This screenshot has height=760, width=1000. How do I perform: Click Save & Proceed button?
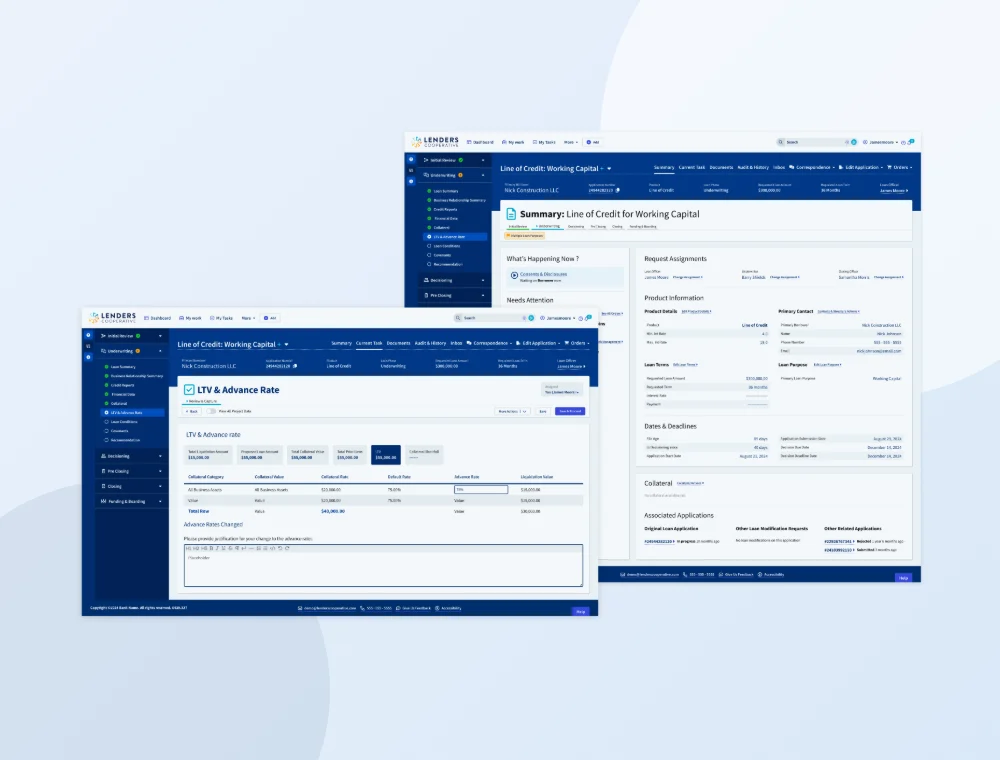coord(570,411)
